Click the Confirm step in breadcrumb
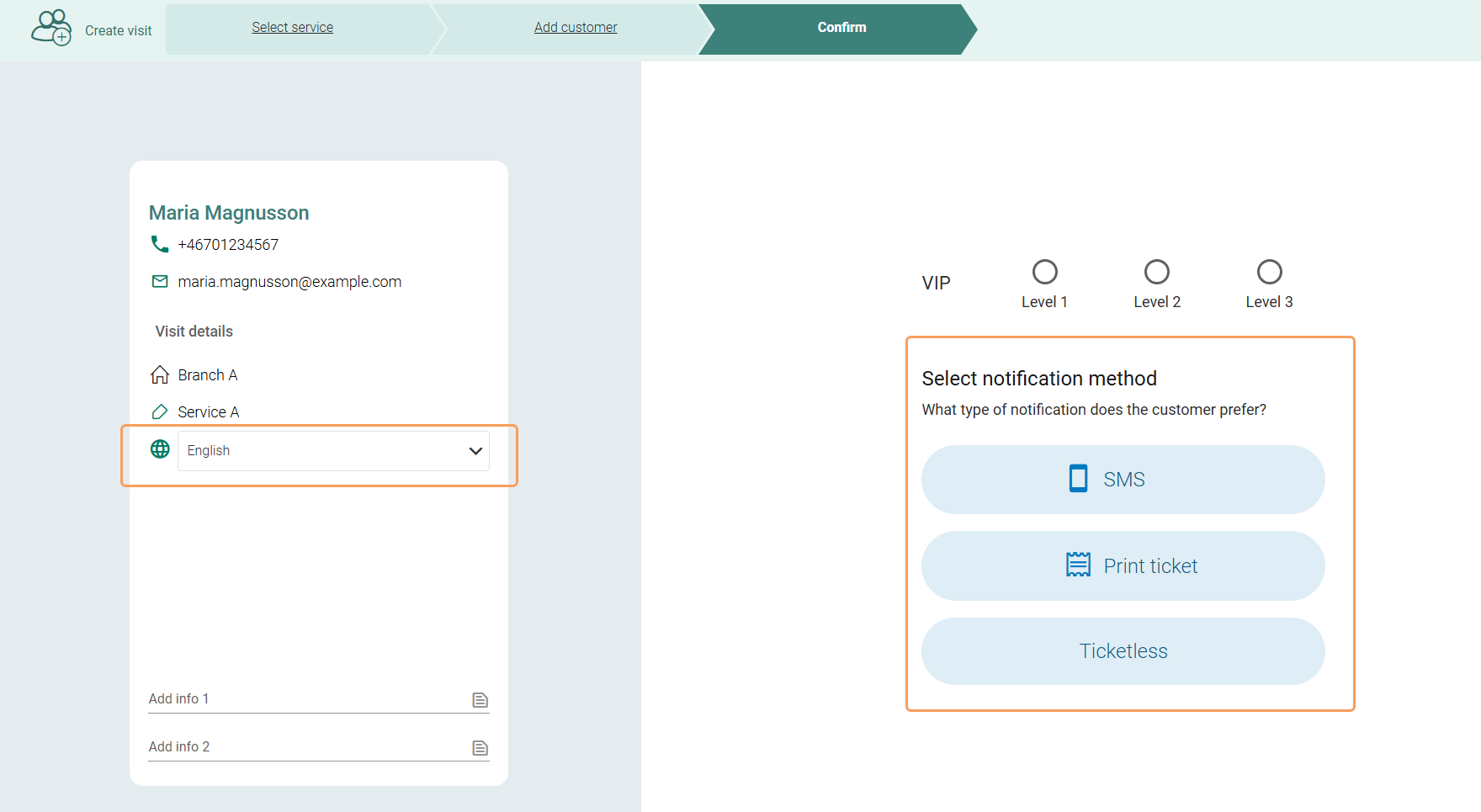The width and height of the screenshot is (1481, 812). click(841, 28)
